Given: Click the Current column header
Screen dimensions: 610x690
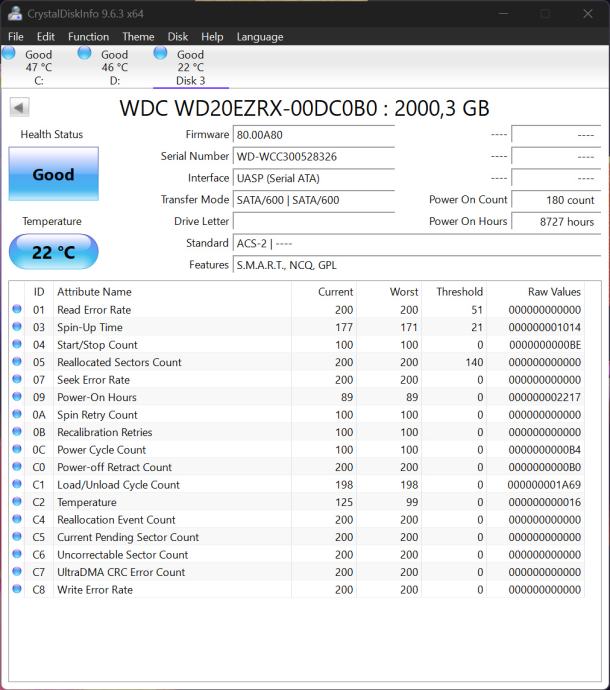Looking at the screenshot, I should point(324,292).
